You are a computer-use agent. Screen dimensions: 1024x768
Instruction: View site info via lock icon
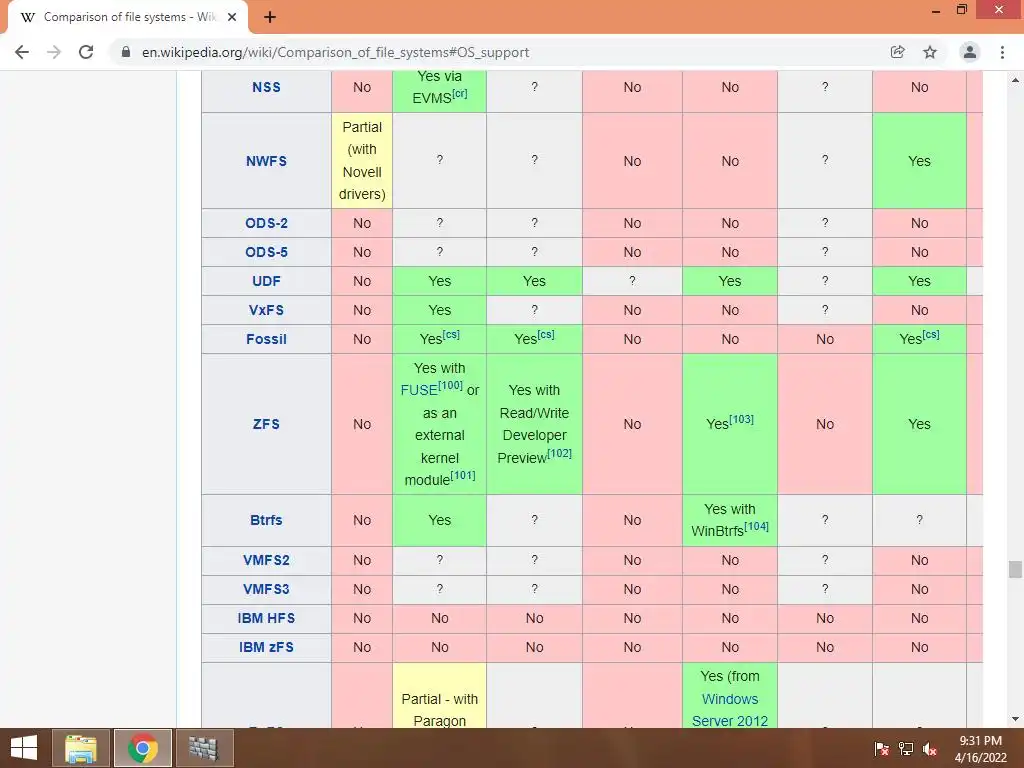point(126,52)
